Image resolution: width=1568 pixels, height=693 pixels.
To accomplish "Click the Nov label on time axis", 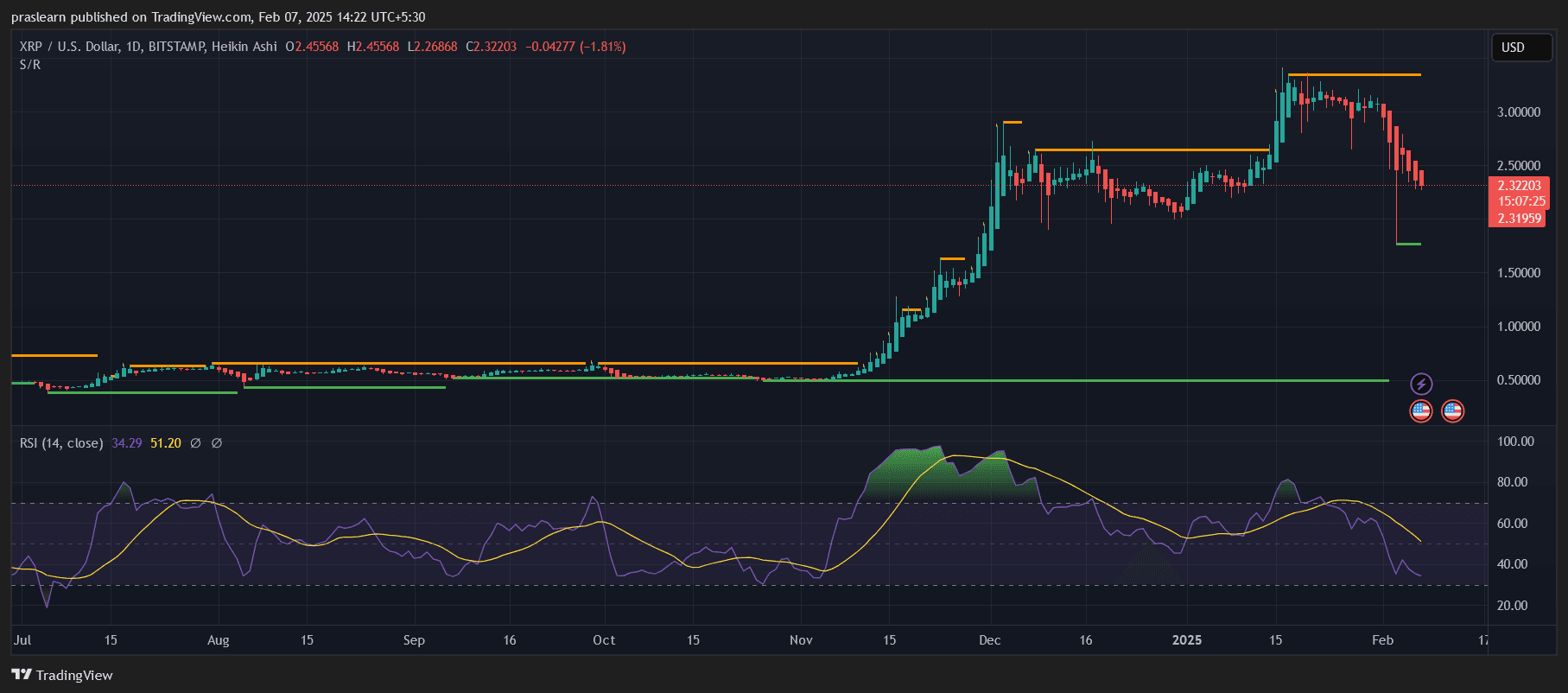I will [x=801, y=640].
